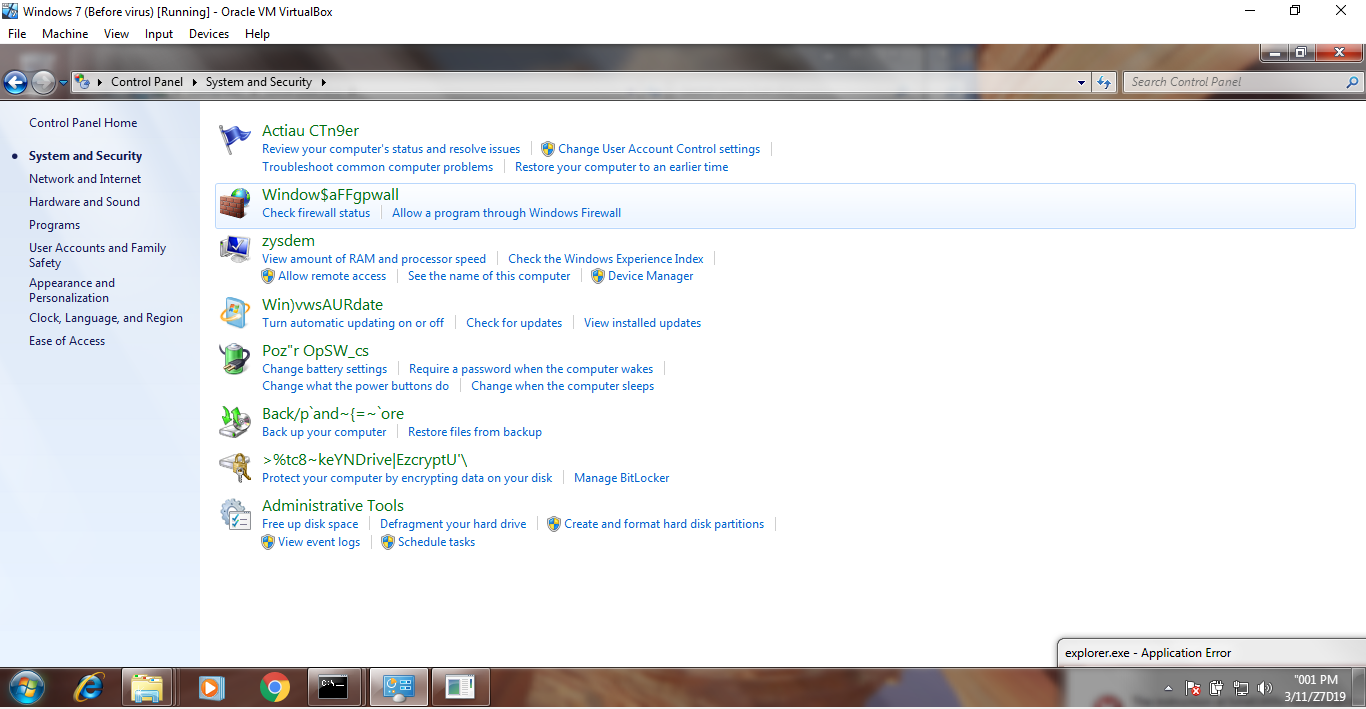Click Check for updates

[514, 323]
